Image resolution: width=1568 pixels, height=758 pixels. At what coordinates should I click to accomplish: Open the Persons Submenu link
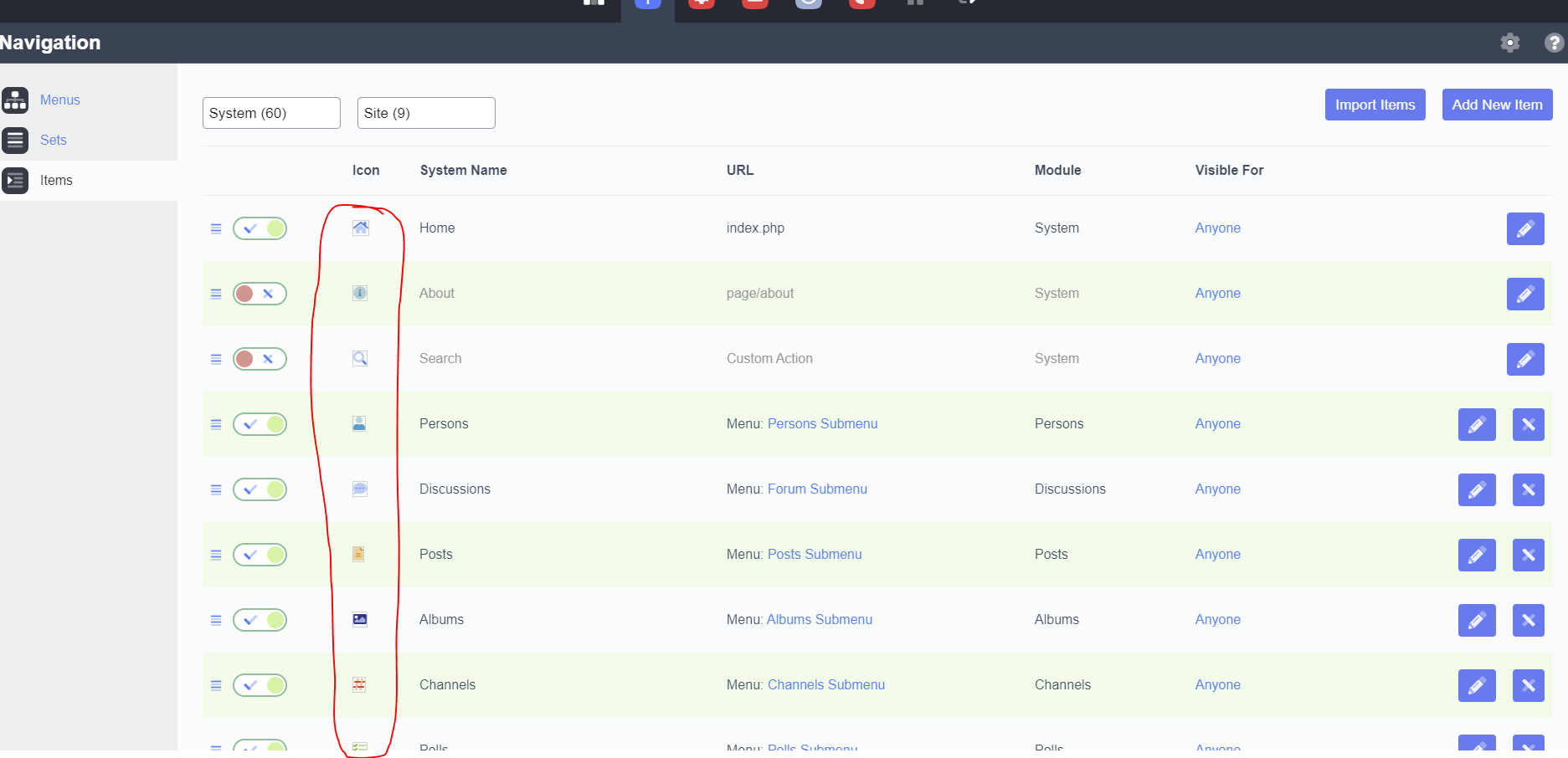click(822, 424)
